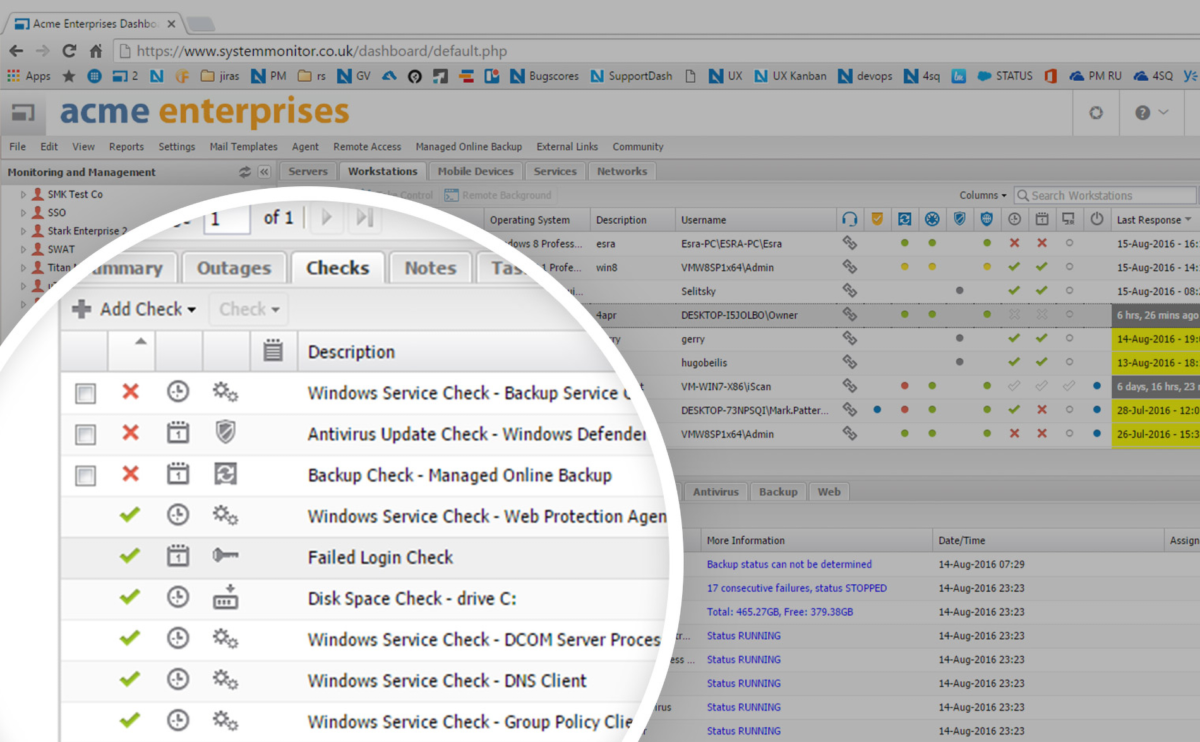Click the red failed X in the Antivirus Update row
1200x742 pixels.
(130, 433)
